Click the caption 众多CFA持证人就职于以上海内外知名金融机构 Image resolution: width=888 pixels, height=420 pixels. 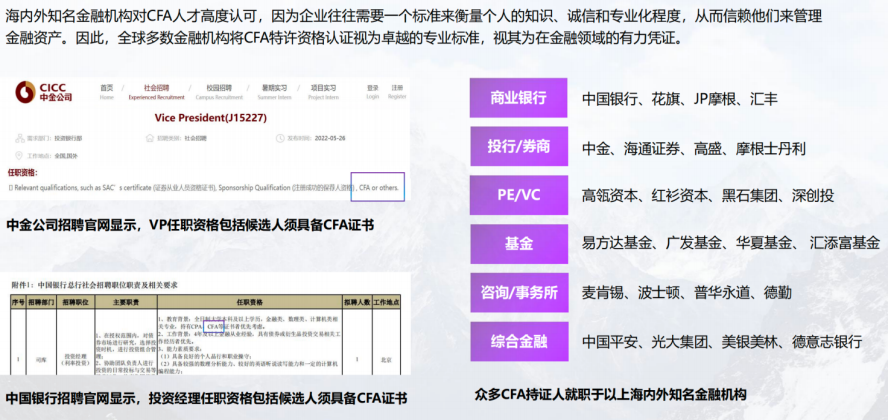[x=610, y=394]
